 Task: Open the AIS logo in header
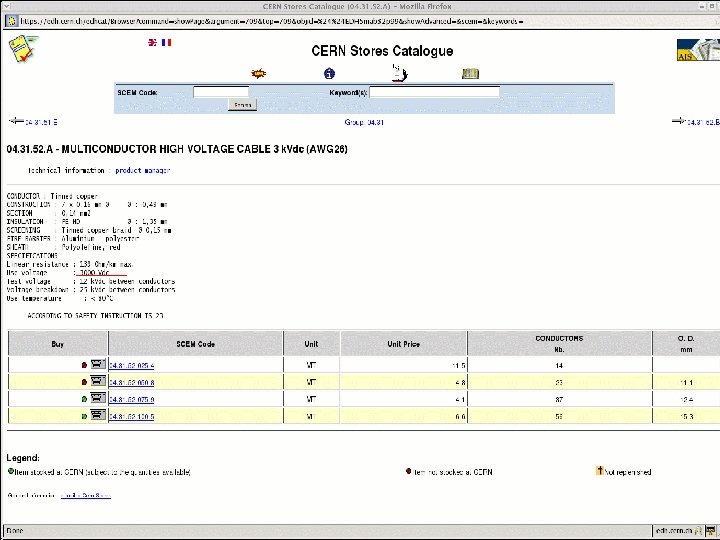(x=698, y=50)
